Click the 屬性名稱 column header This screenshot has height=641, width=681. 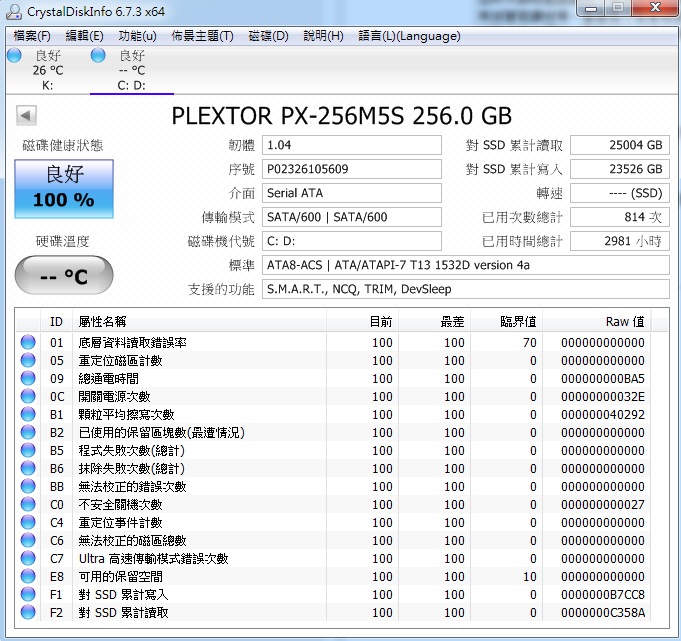(199, 321)
